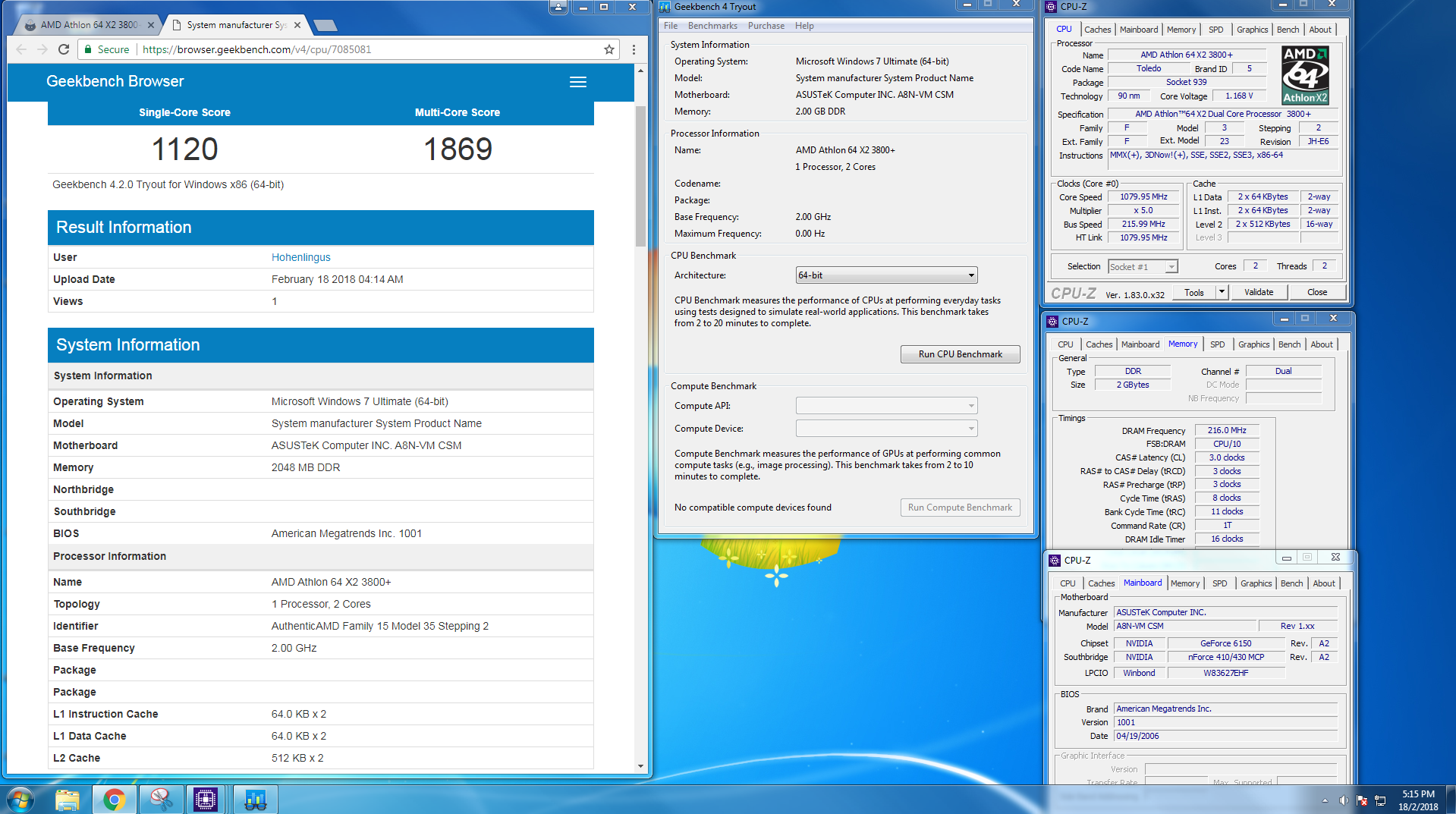Click the Chrome profile icon in title bar

tap(558, 7)
